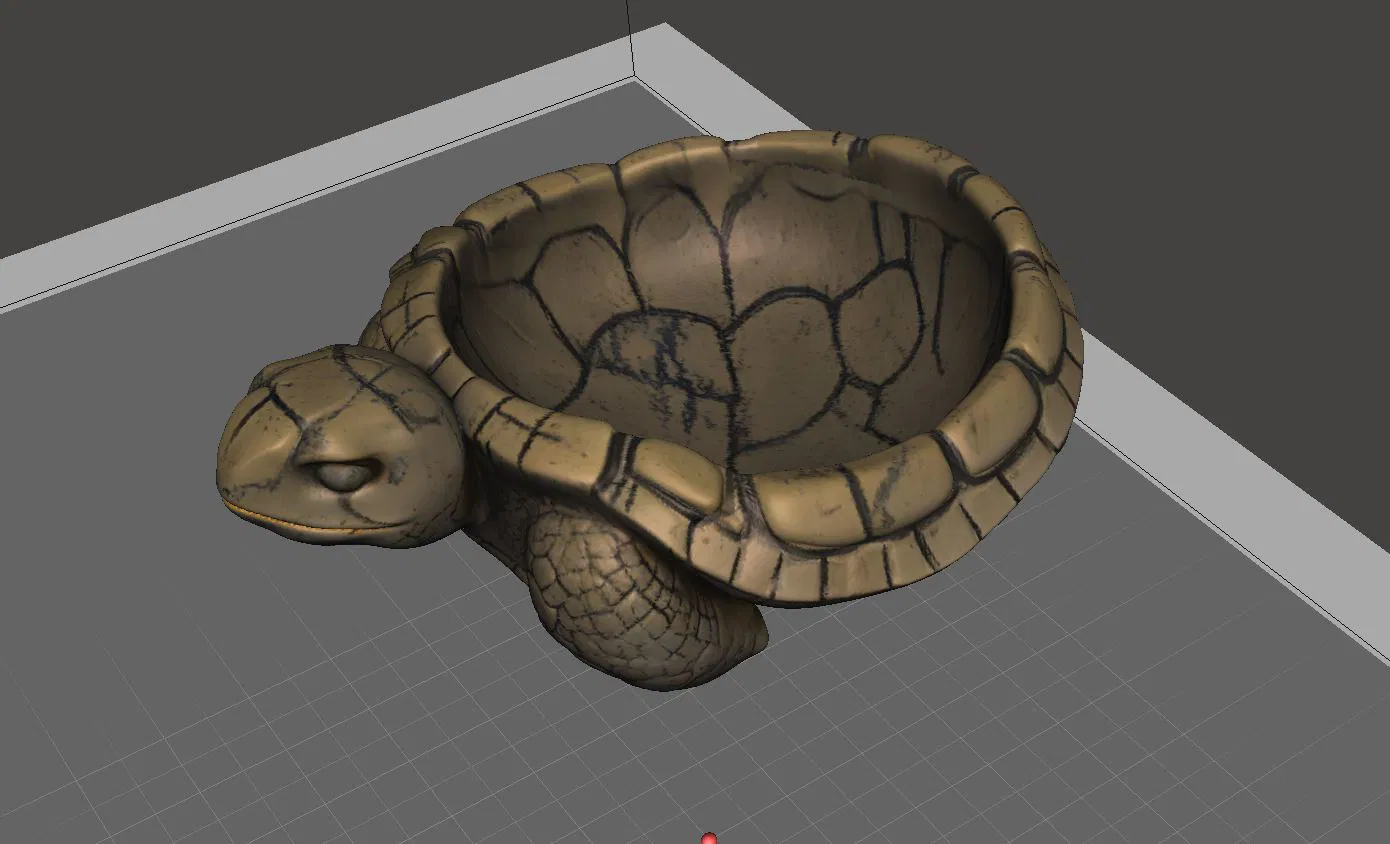Viewport: 1390px width, 844px height.
Task: Select the turtle bowl 3D model
Action: [x=650, y=410]
